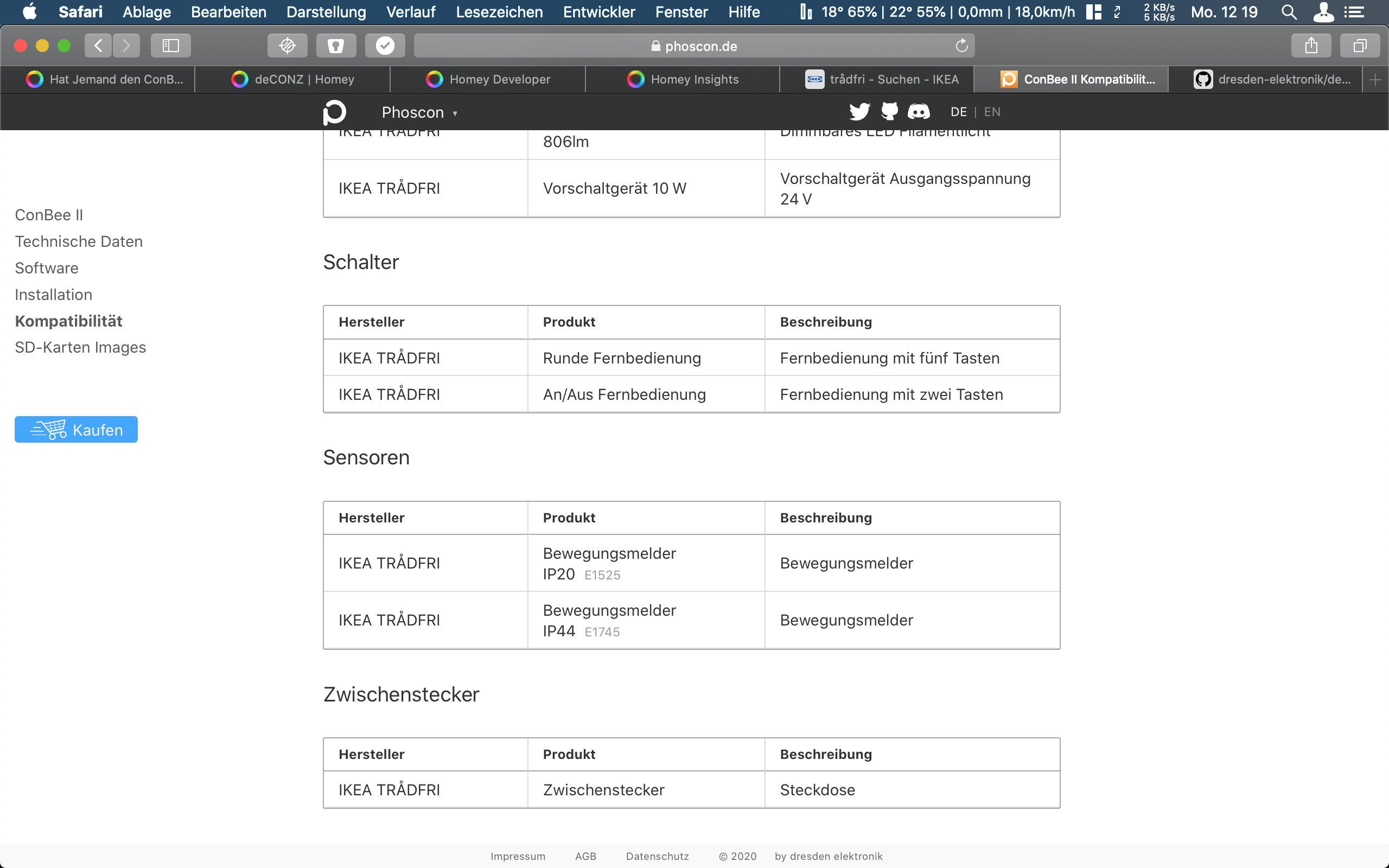
Task: Switch to the Homey Insights tab
Action: 683,80
